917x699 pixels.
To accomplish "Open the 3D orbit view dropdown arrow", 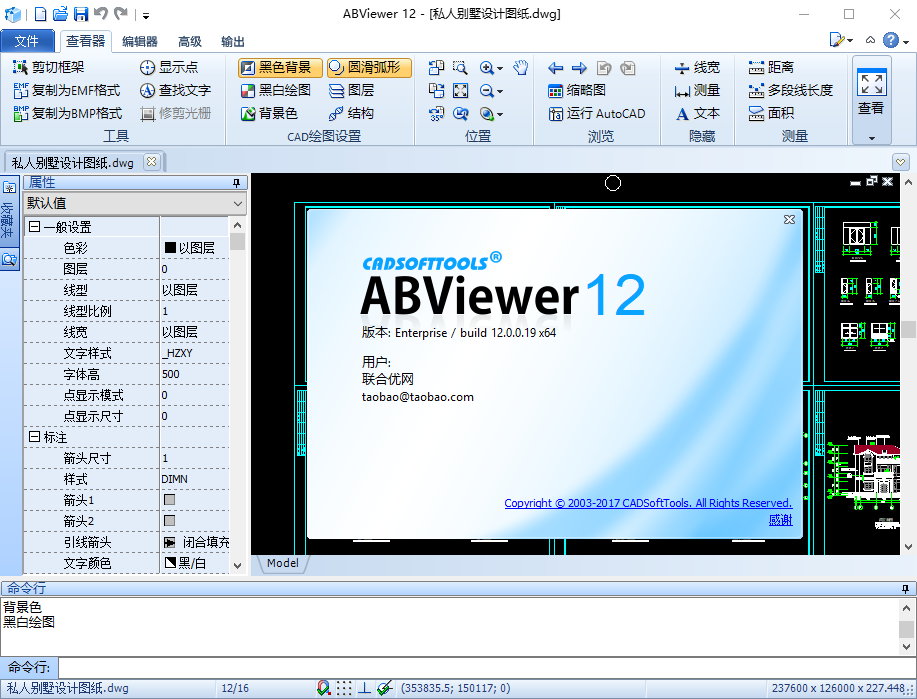I will pos(500,114).
